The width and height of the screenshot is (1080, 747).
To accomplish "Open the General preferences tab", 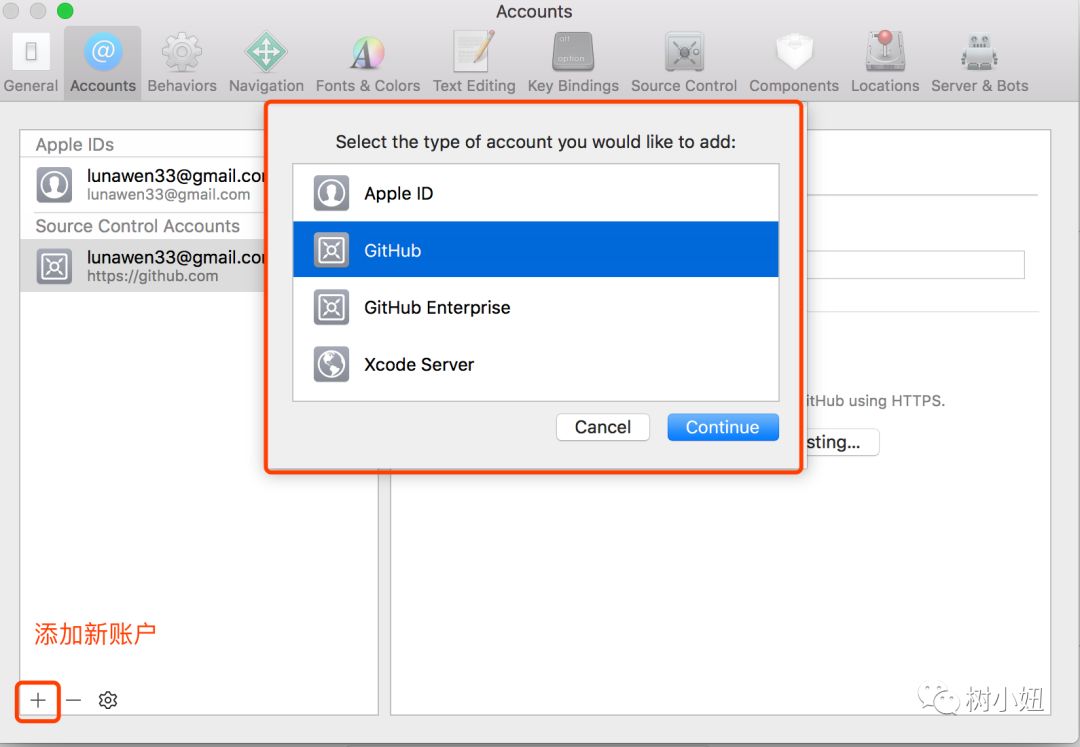I will point(30,63).
